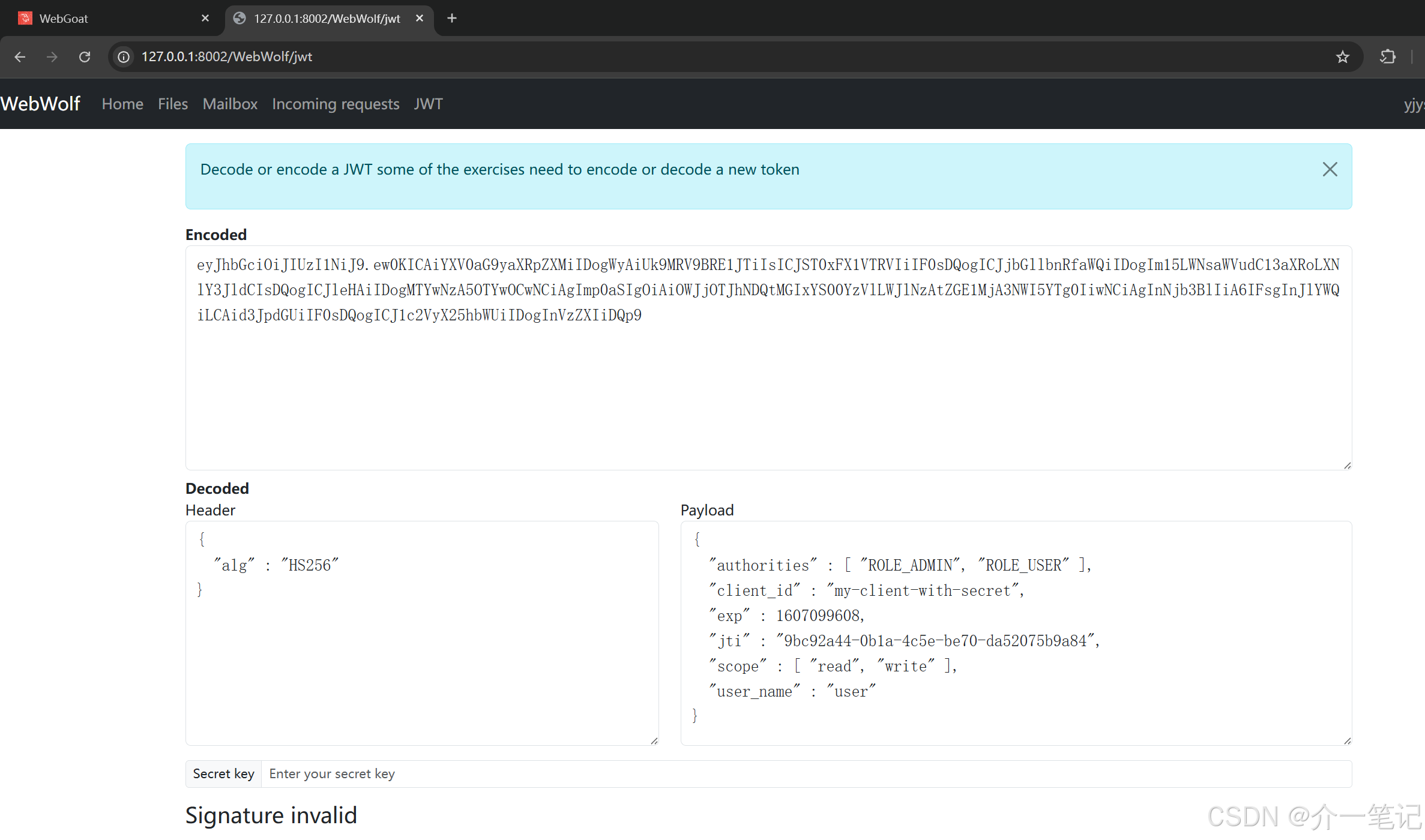Reload the current page
The height and width of the screenshot is (840, 1425).
85,56
